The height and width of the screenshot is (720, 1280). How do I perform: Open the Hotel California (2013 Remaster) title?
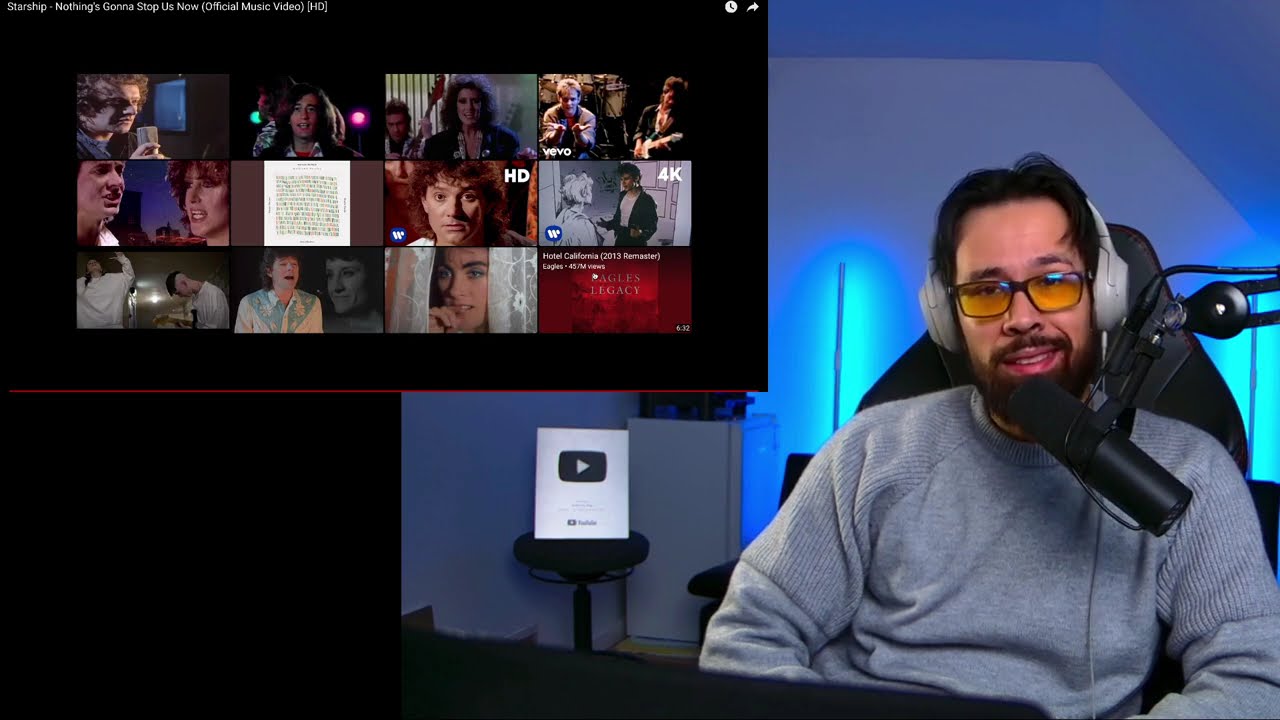(601, 256)
